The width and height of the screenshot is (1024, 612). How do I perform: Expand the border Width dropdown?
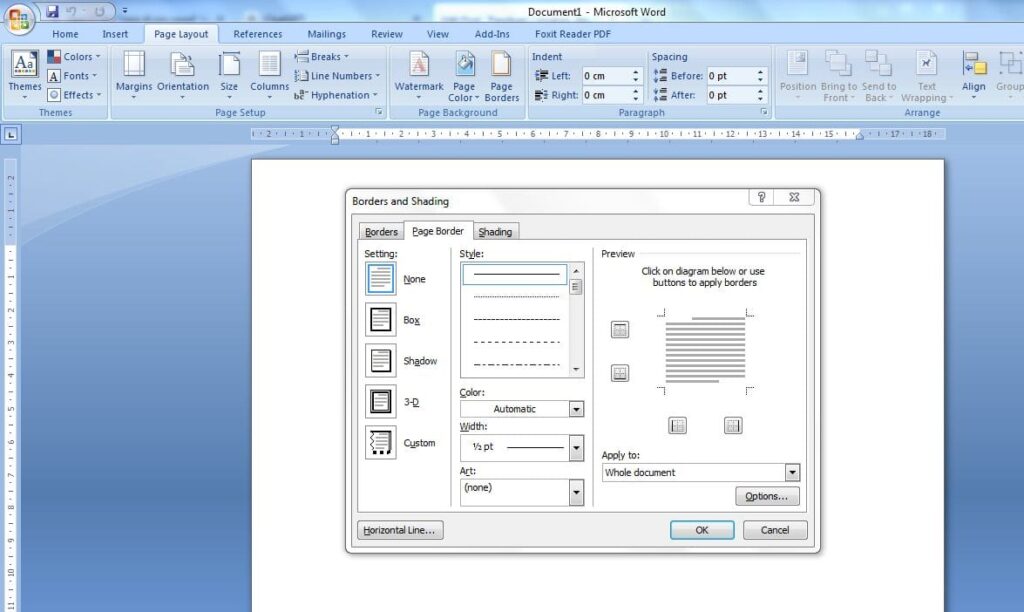coord(576,448)
